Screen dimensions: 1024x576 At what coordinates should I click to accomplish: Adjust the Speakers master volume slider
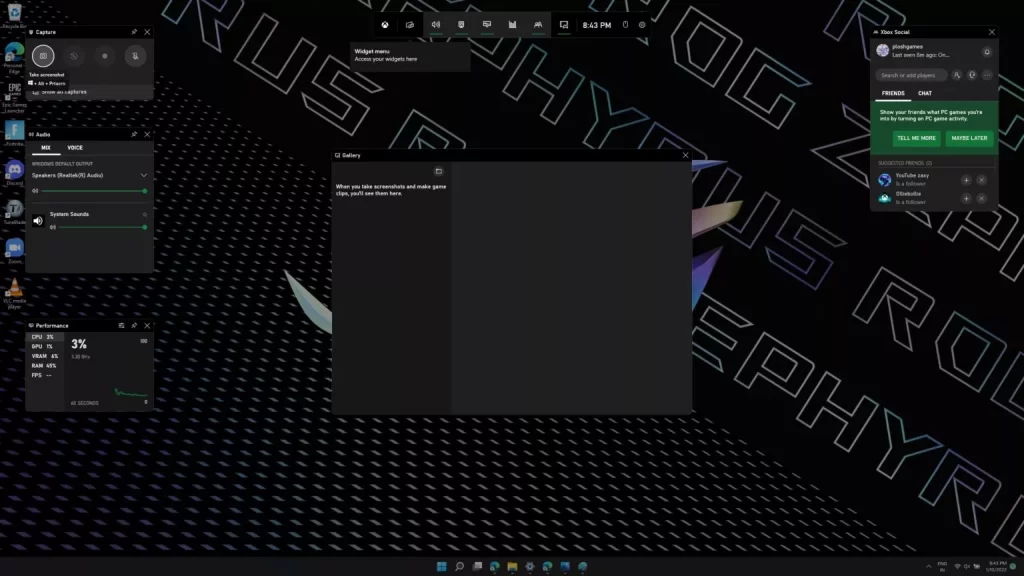[x=93, y=191]
